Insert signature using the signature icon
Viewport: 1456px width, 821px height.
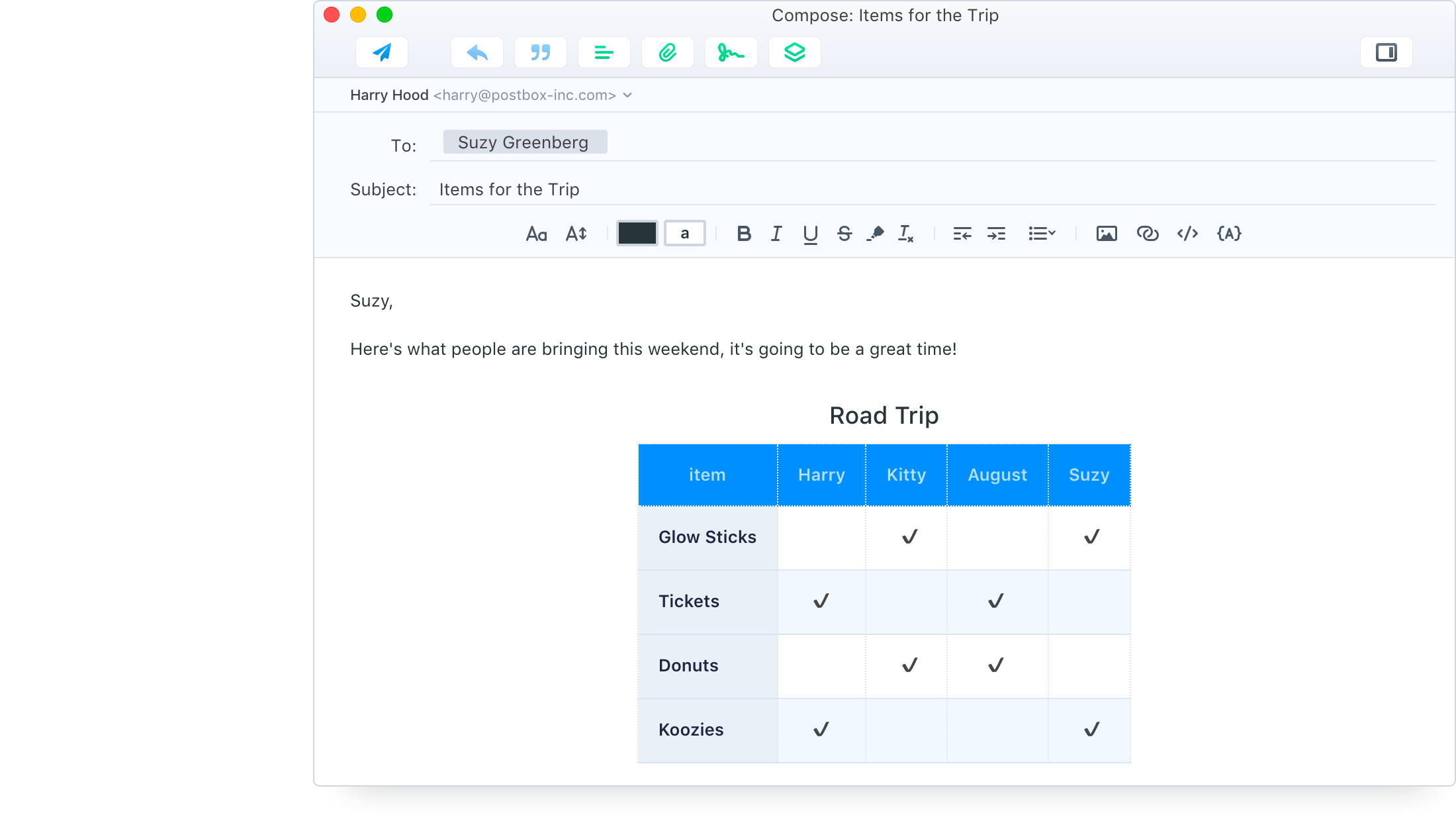click(731, 52)
